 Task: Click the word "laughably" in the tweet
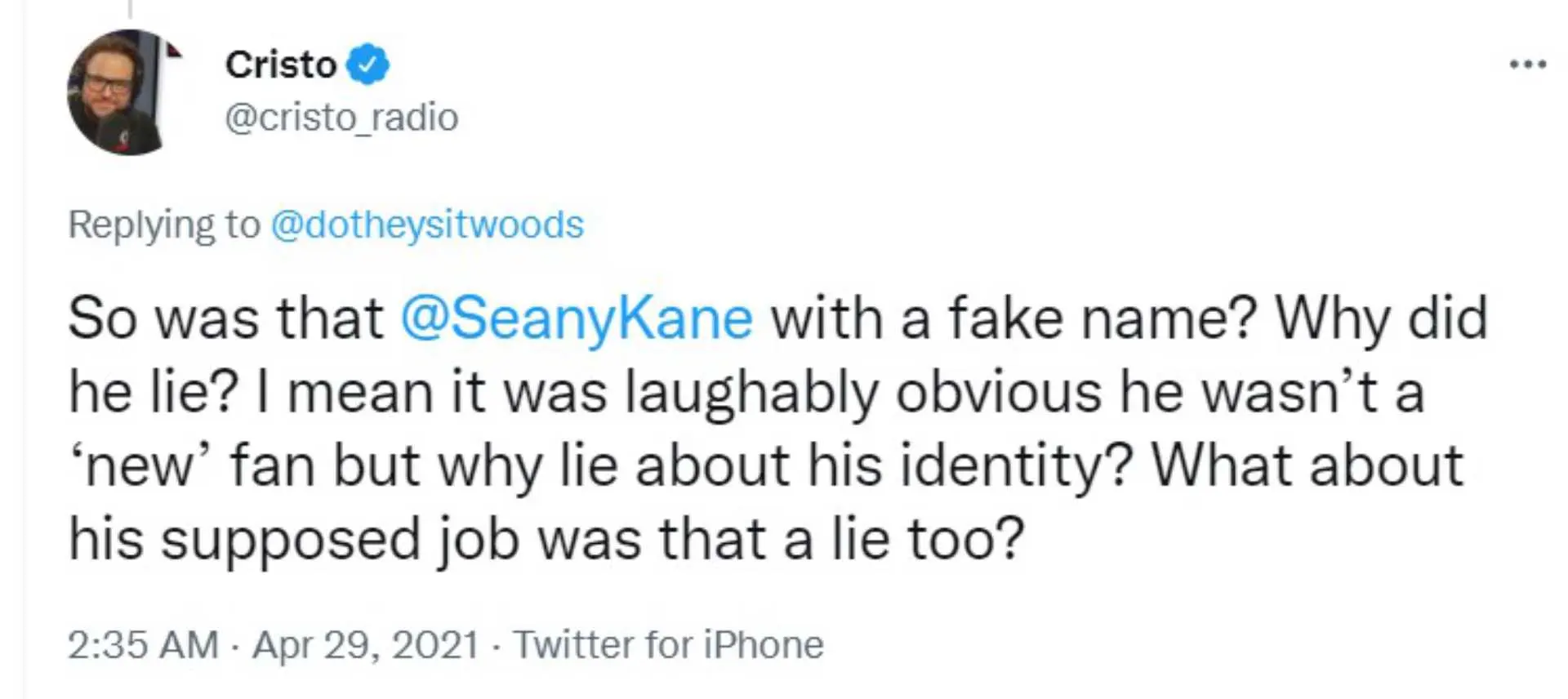(751, 393)
